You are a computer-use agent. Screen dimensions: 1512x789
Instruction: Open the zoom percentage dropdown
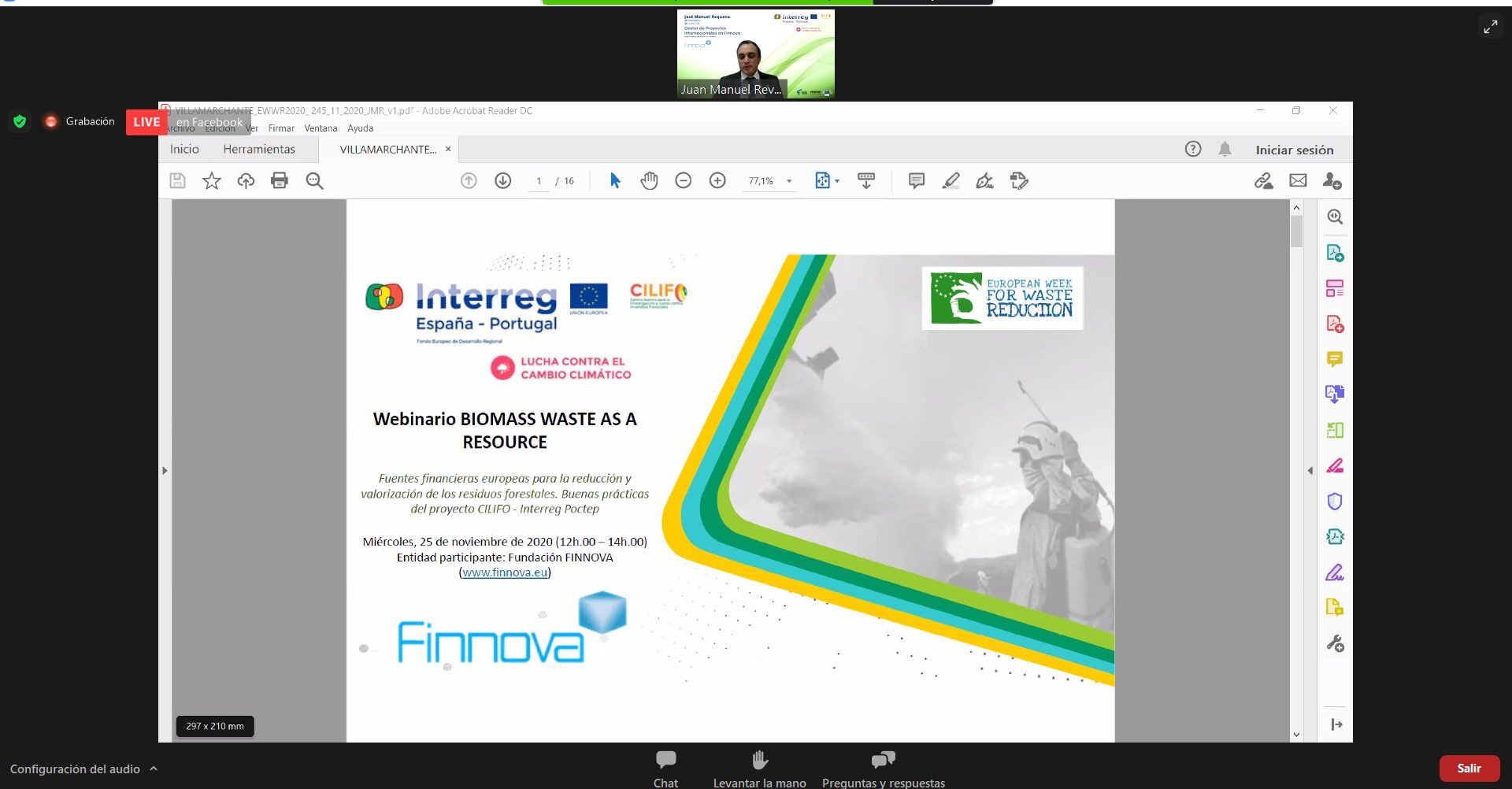click(789, 181)
